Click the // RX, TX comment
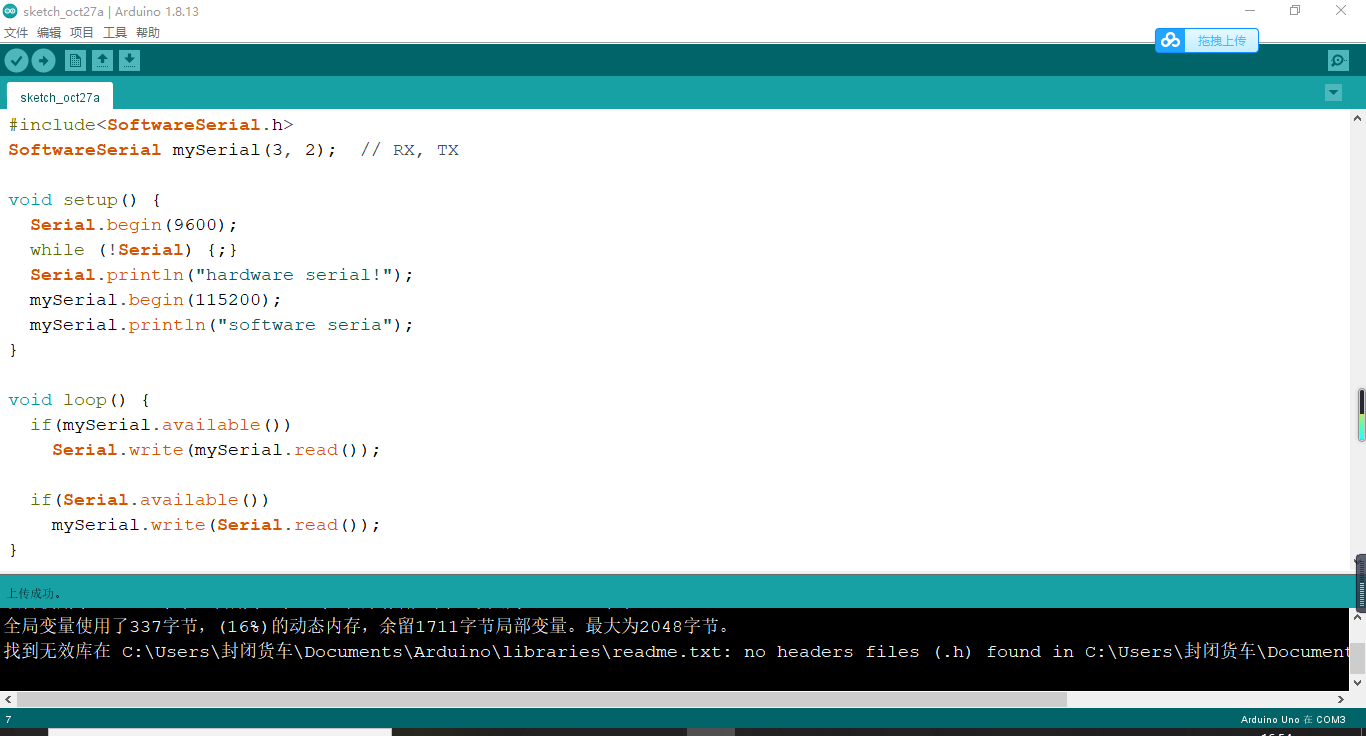Screen dimensions: 1366x736 (410, 150)
